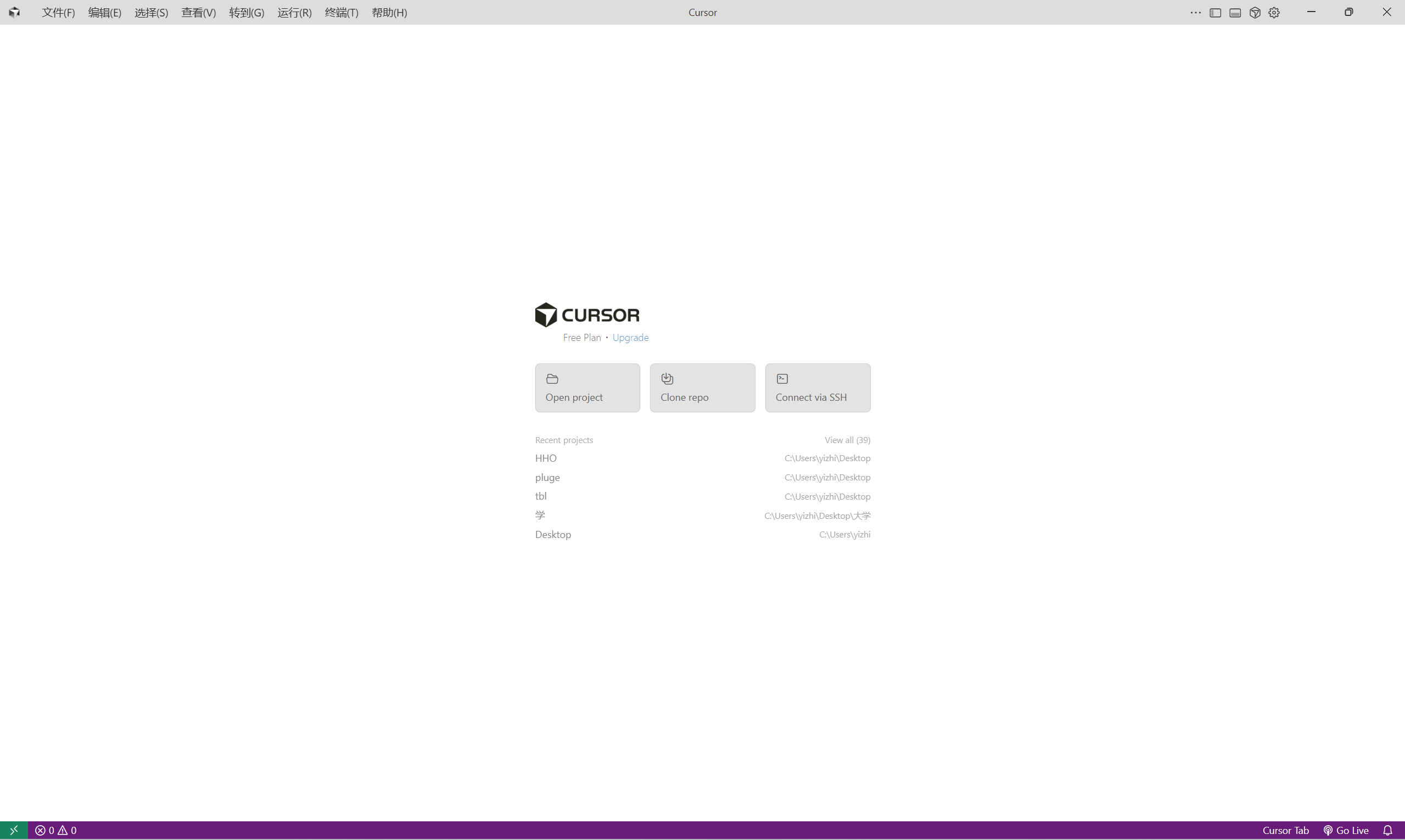Expand View all (39) recent projects
The height and width of the screenshot is (840, 1405).
click(x=847, y=440)
